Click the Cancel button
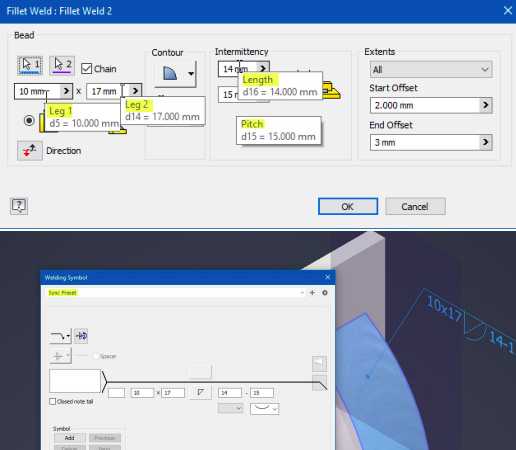This screenshot has height=450, width=516. (x=415, y=206)
